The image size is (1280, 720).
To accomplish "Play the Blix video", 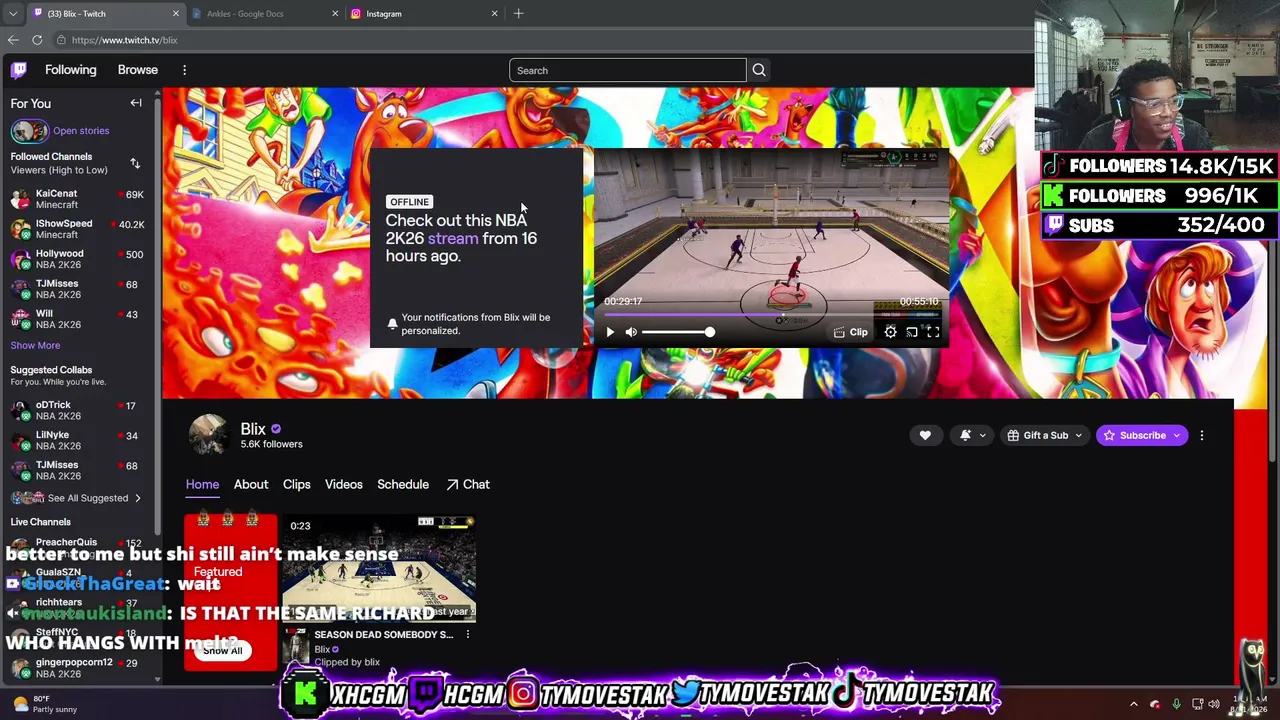I will point(610,332).
